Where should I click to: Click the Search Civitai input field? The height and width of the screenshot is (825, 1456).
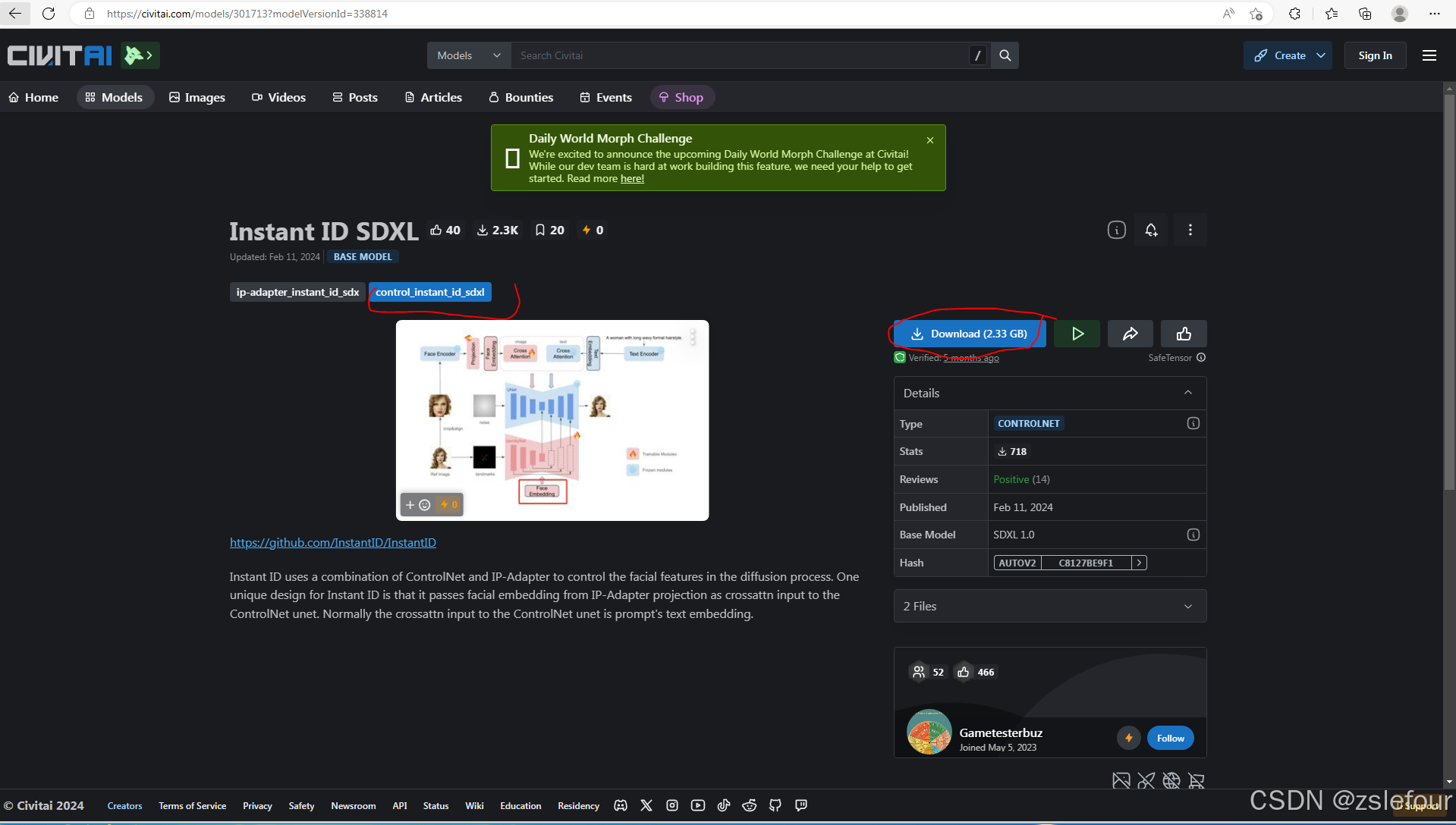pyautogui.click(x=740, y=55)
